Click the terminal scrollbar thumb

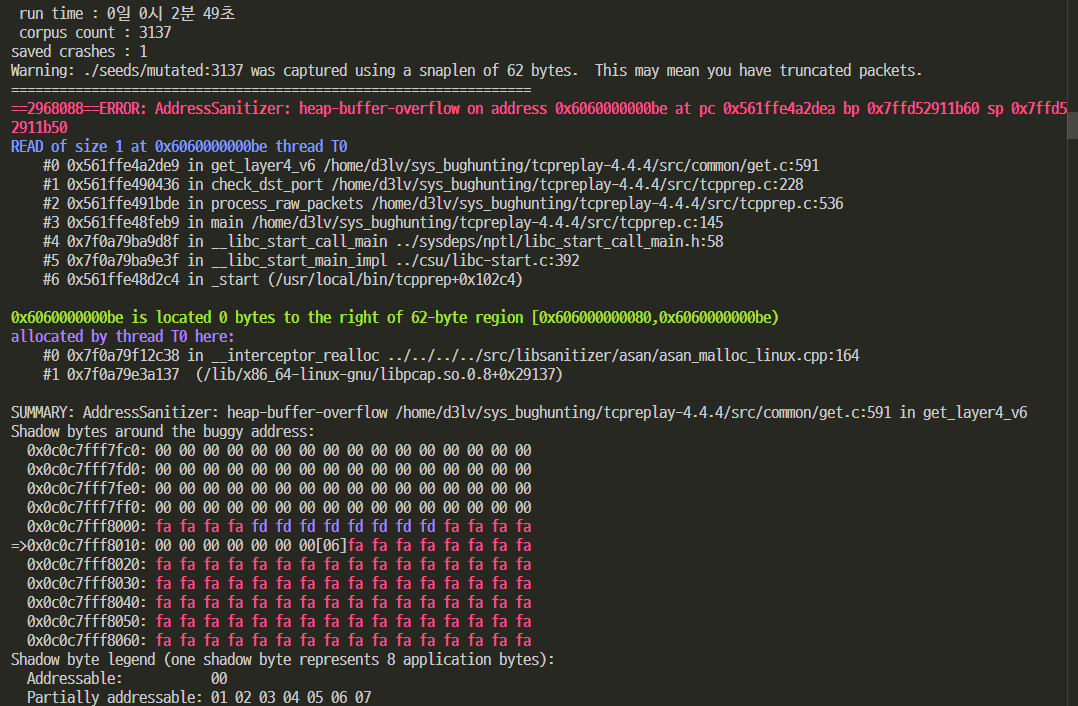click(x=1072, y=124)
